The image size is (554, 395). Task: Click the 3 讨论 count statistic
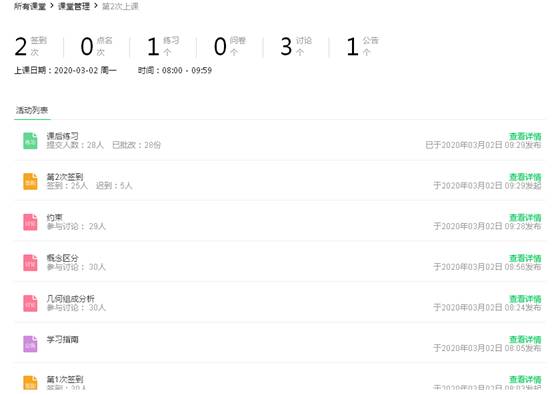tap(296, 46)
